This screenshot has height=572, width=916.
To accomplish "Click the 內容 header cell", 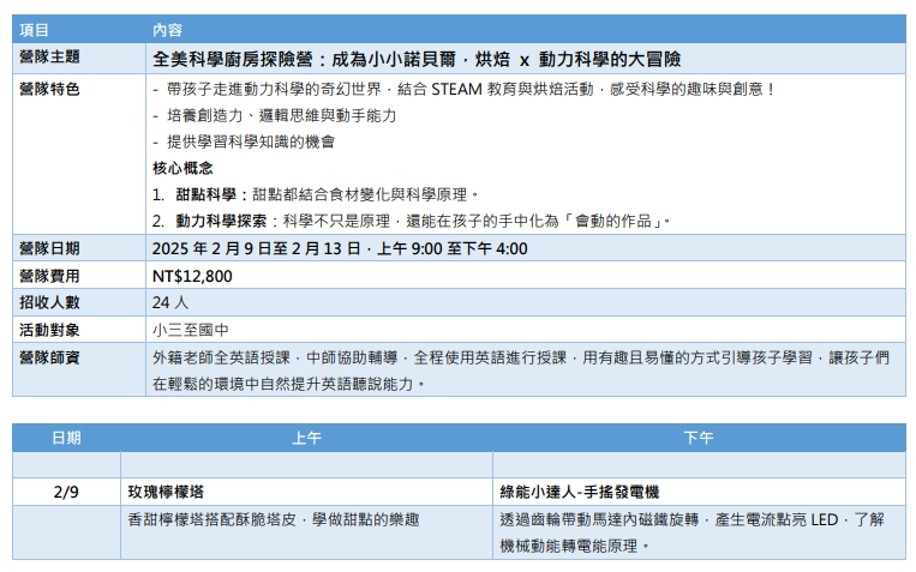I will point(168,31).
